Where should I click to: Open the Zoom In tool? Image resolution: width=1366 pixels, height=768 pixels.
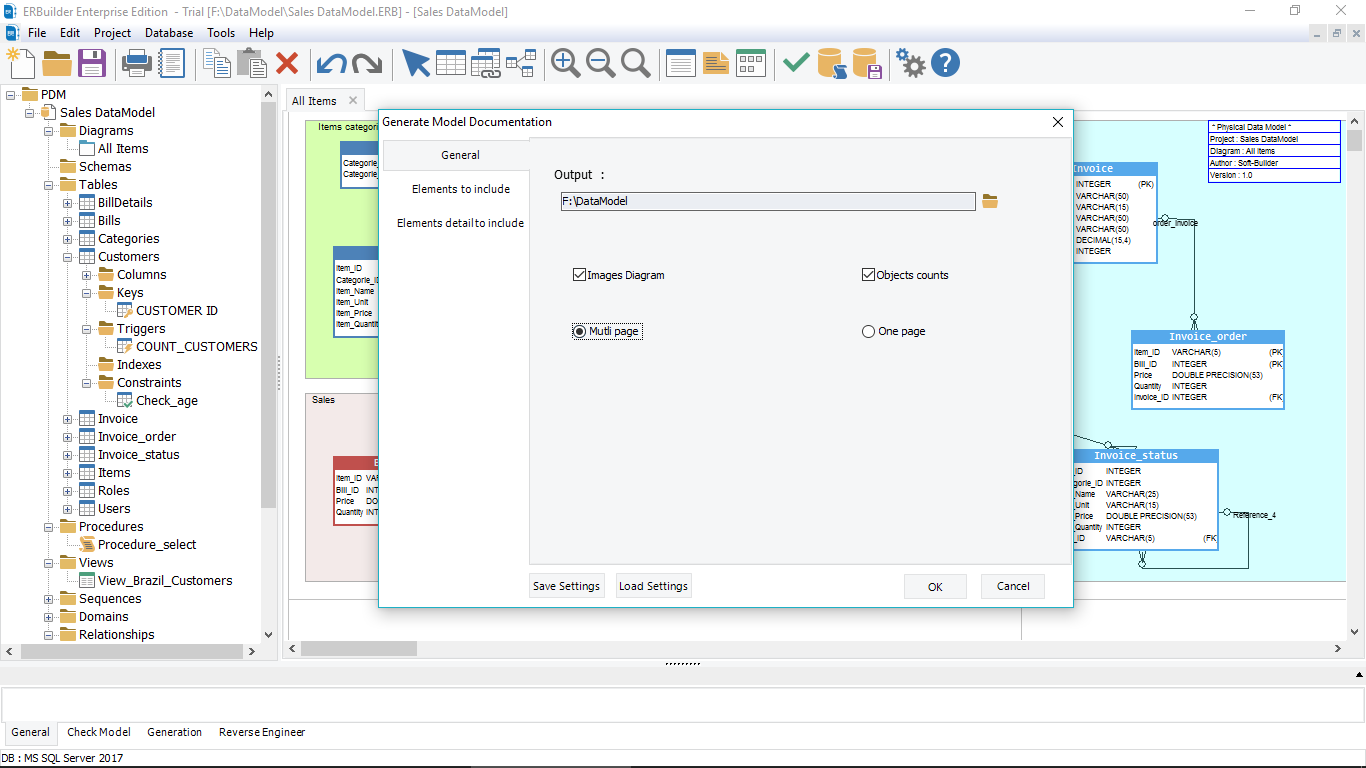[565, 62]
